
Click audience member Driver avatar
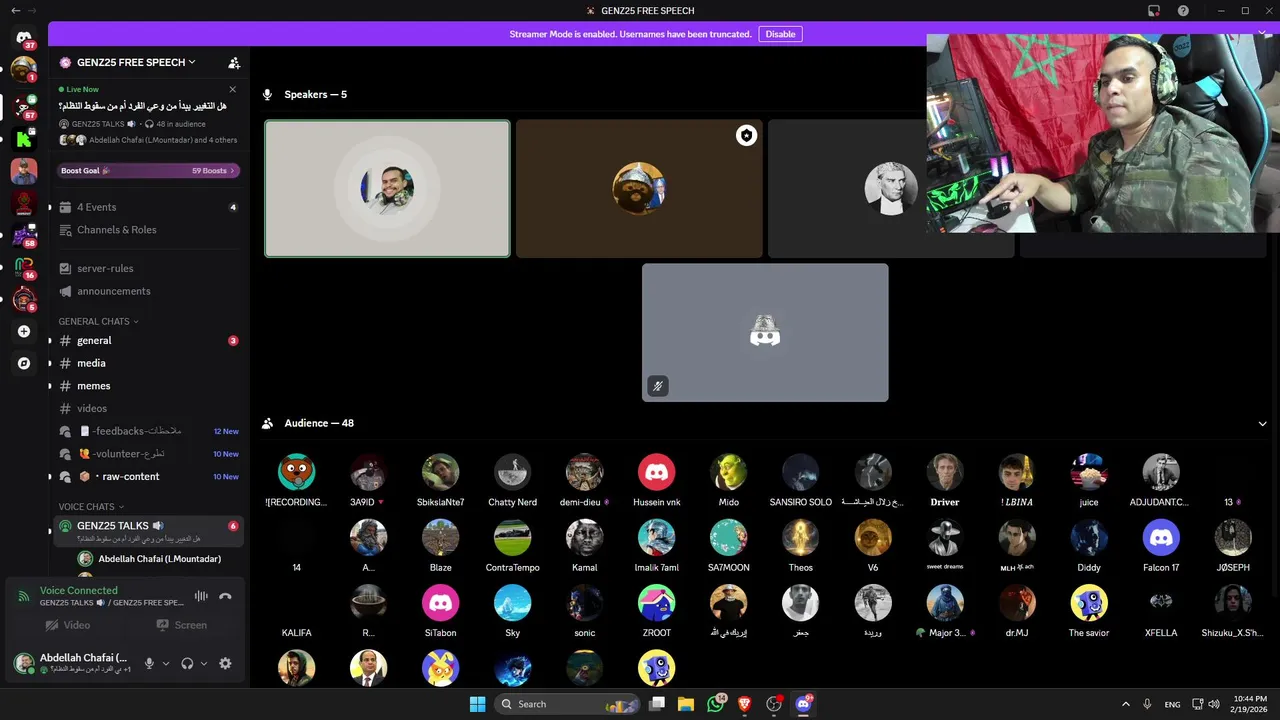[x=945, y=472]
